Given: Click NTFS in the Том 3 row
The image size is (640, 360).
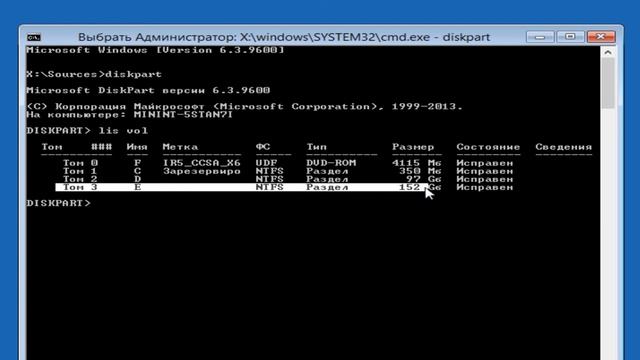Looking at the screenshot, I should pos(270,187).
